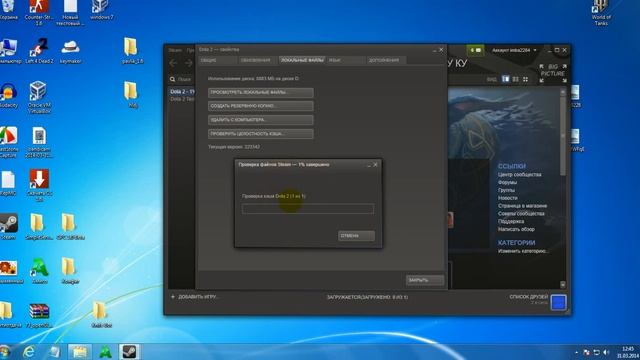Cancel the cache verification with Отмена
The width and height of the screenshot is (640, 360).
356,236
